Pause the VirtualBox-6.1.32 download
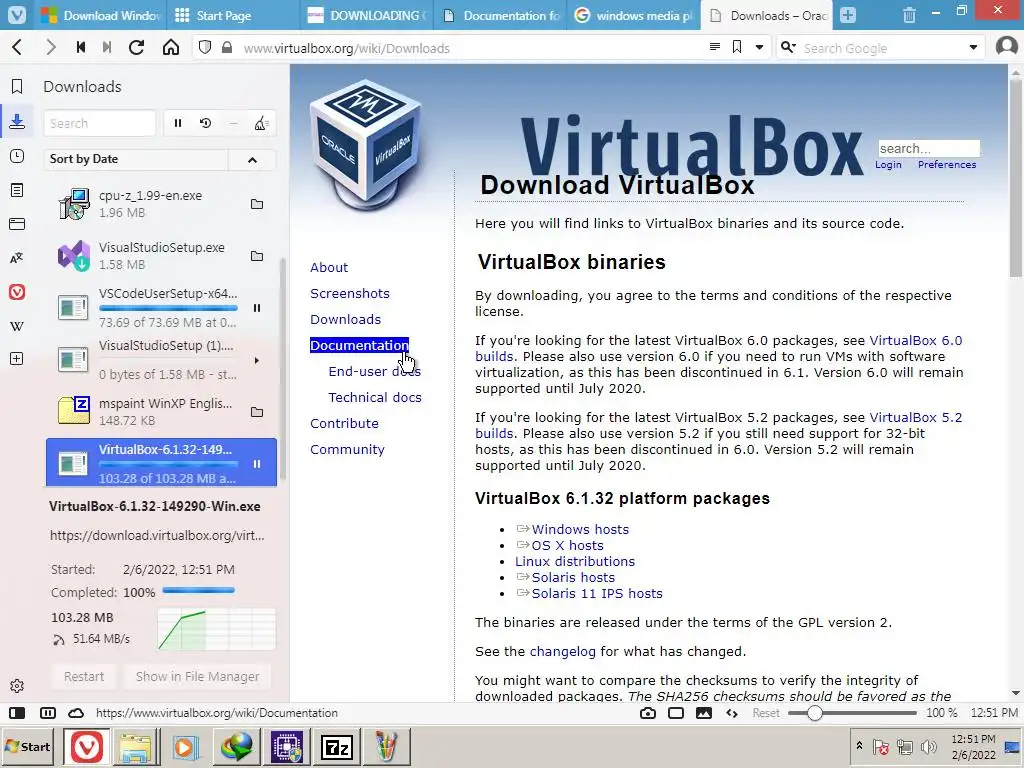This screenshot has height=768, width=1024. (257, 464)
